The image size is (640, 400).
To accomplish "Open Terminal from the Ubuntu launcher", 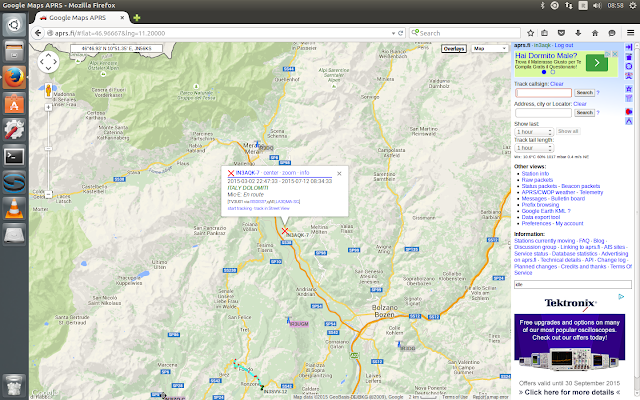I will (14, 156).
